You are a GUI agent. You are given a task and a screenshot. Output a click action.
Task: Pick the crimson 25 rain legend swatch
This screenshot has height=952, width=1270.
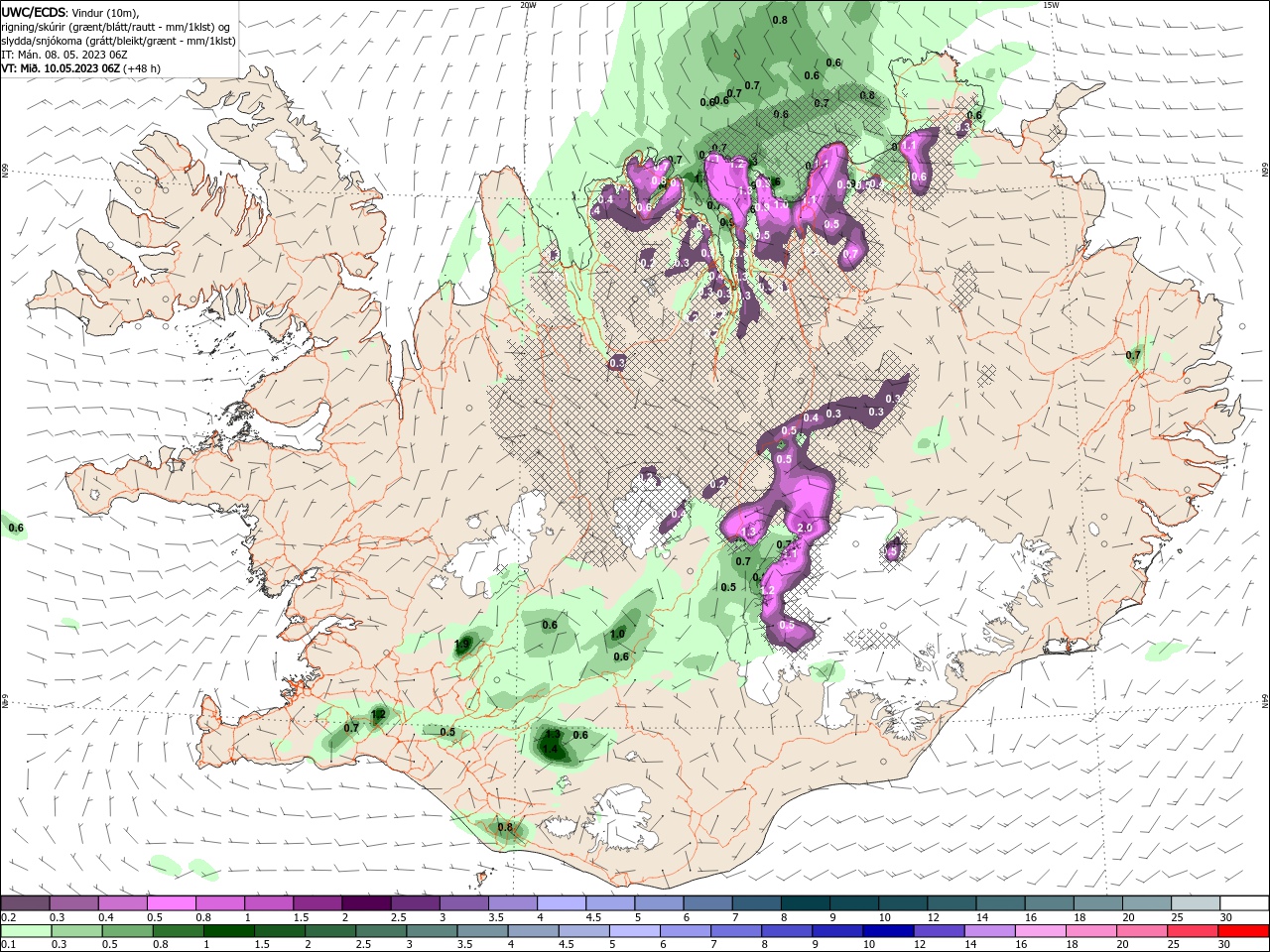[x=1192, y=931]
